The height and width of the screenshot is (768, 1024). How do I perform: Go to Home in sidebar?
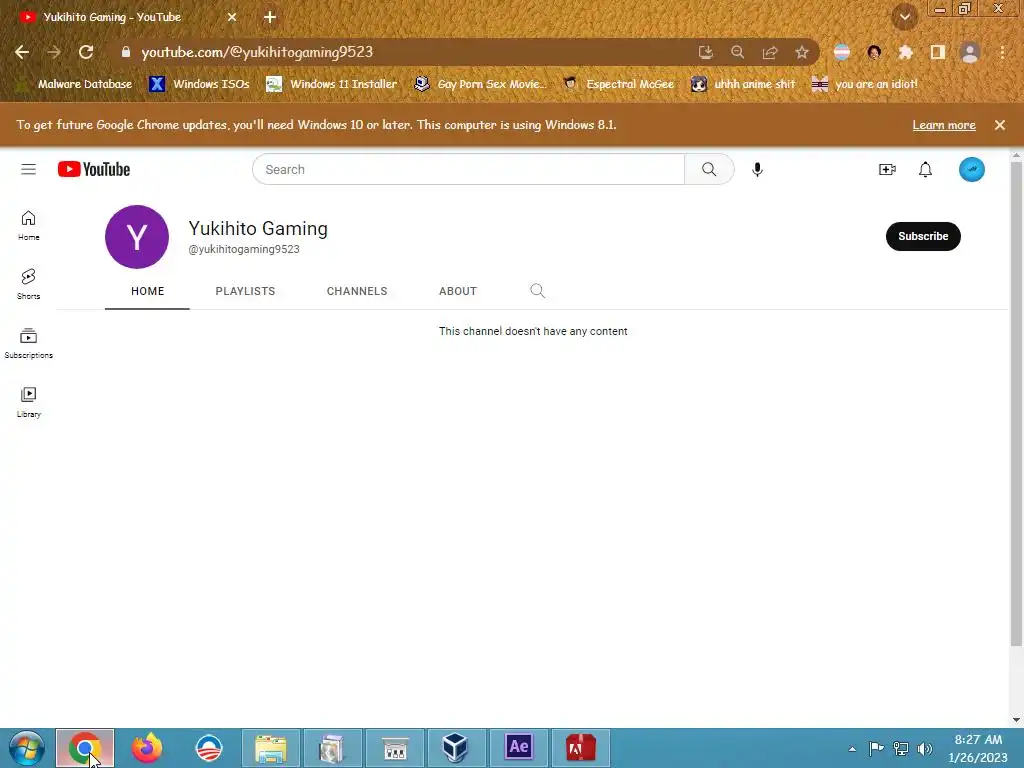click(28, 225)
